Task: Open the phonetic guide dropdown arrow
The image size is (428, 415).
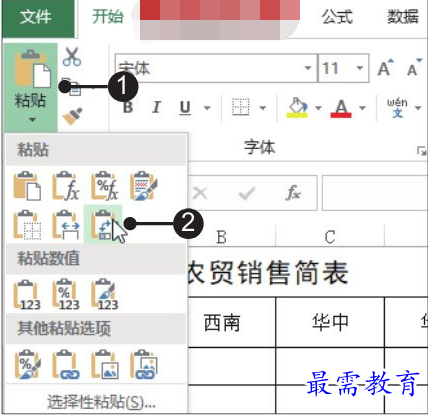Action: coord(418,108)
